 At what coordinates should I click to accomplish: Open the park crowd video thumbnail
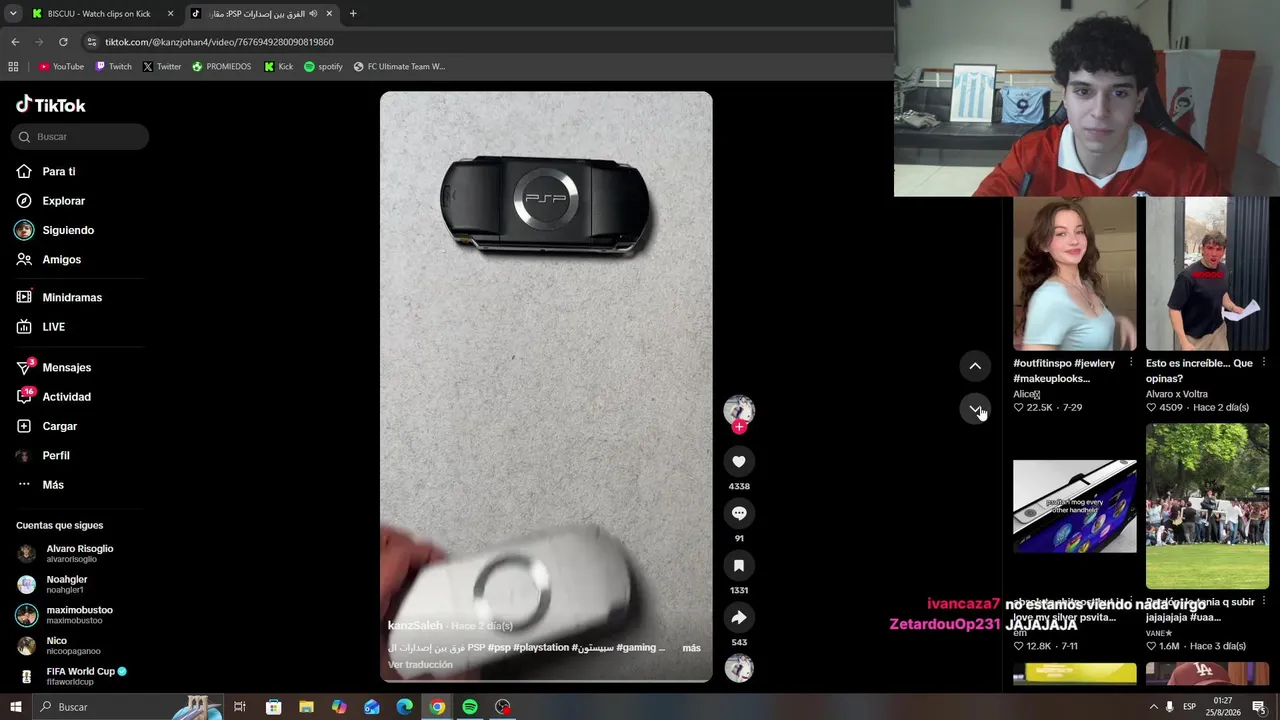(1207, 506)
